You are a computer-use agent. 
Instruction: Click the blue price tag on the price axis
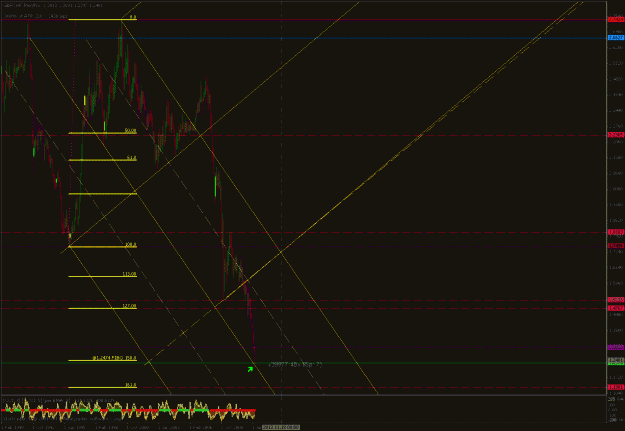click(x=615, y=38)
